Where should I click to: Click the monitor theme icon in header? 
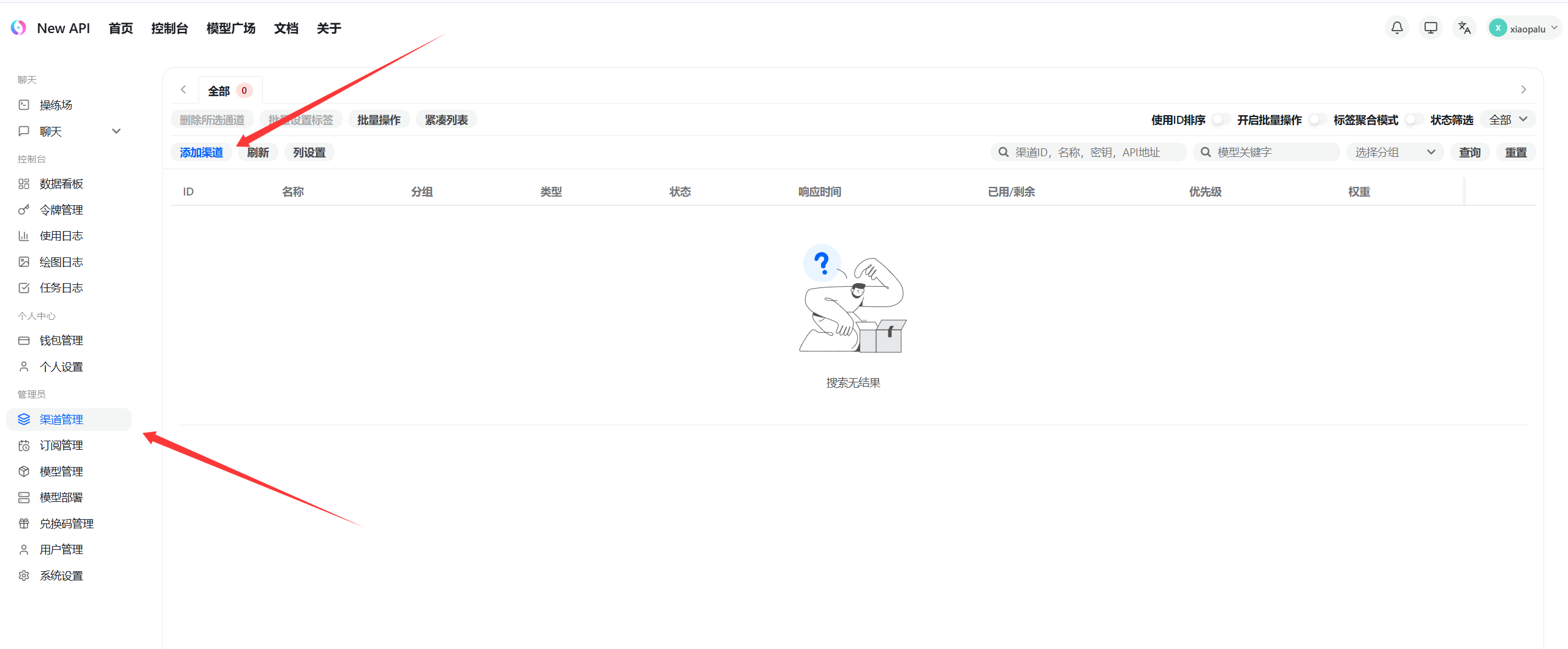pos(1430,28)
